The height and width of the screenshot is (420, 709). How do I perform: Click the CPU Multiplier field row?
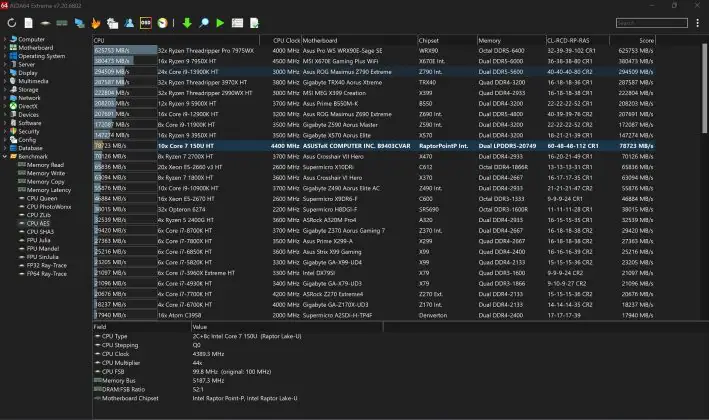click(237, 363)
